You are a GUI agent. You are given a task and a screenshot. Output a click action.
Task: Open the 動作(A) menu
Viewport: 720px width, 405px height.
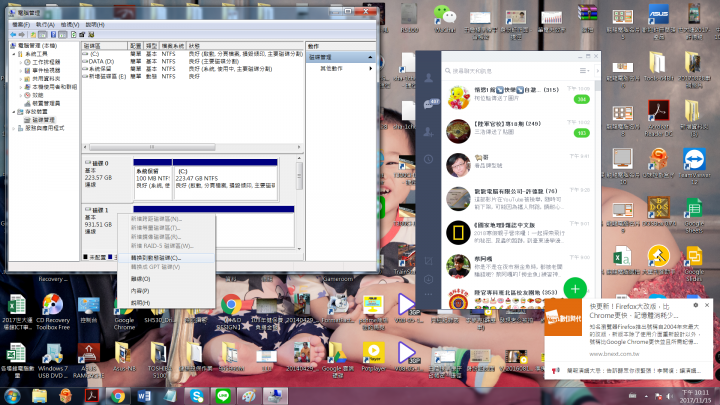[45, 24]
